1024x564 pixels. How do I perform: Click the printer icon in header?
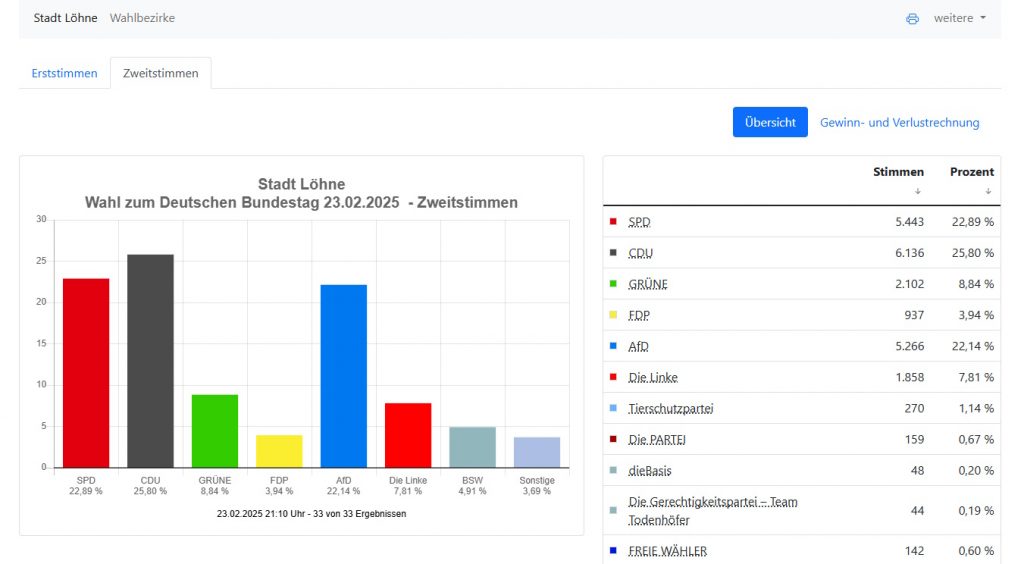coord(912,18)
